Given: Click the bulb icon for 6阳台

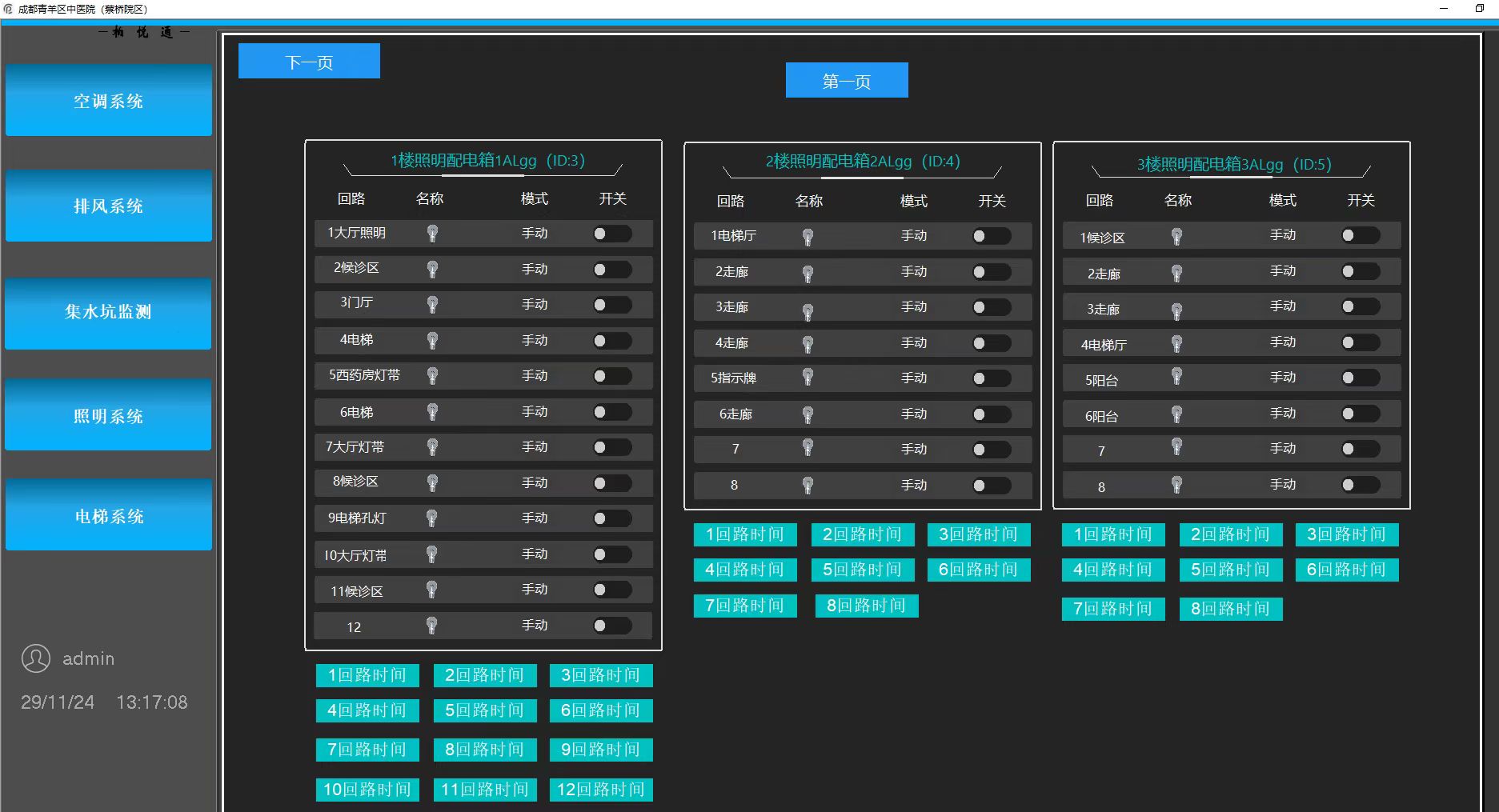Looking at the screenshot, I should pos(1176,414).
